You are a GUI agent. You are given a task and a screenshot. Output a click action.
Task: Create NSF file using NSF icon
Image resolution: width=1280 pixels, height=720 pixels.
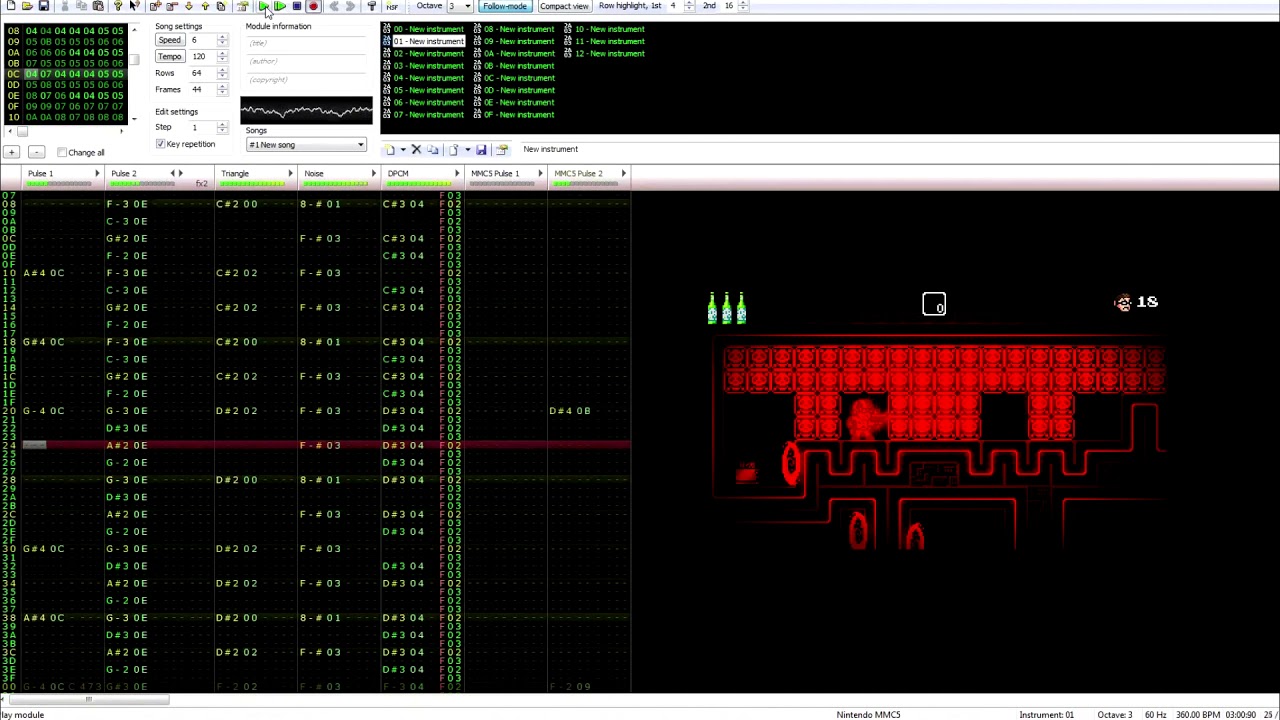[392, 6]
